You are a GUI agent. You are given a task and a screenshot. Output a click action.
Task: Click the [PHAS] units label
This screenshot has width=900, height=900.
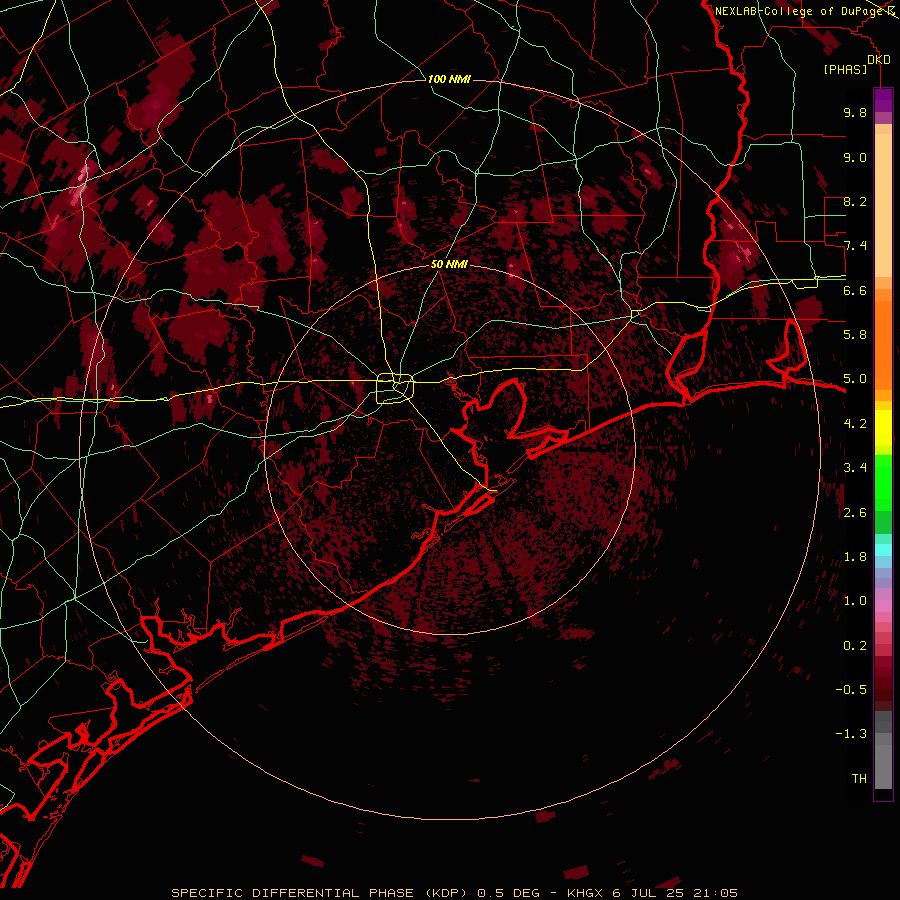coord(845,69)
